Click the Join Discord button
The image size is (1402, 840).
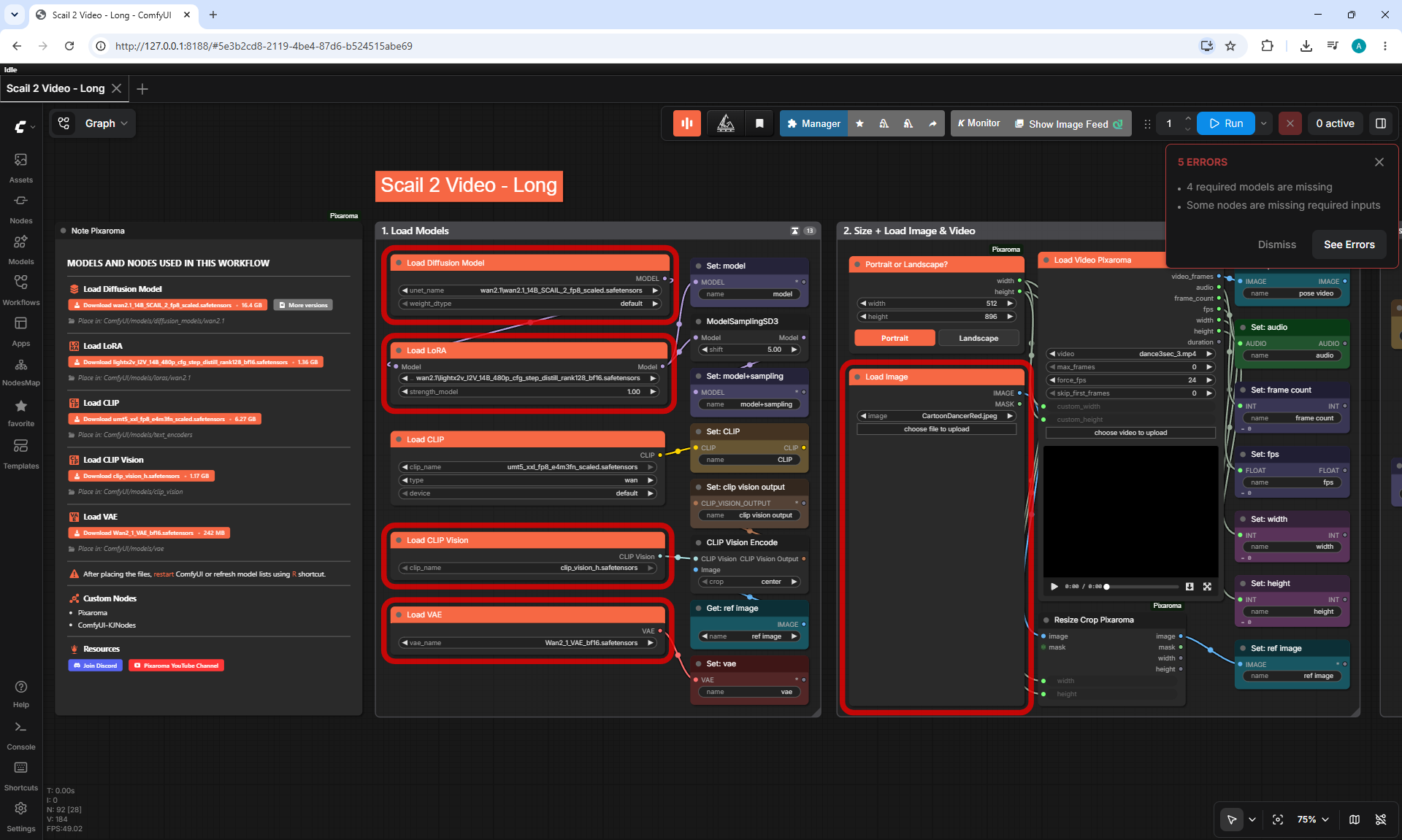[96, 666]
